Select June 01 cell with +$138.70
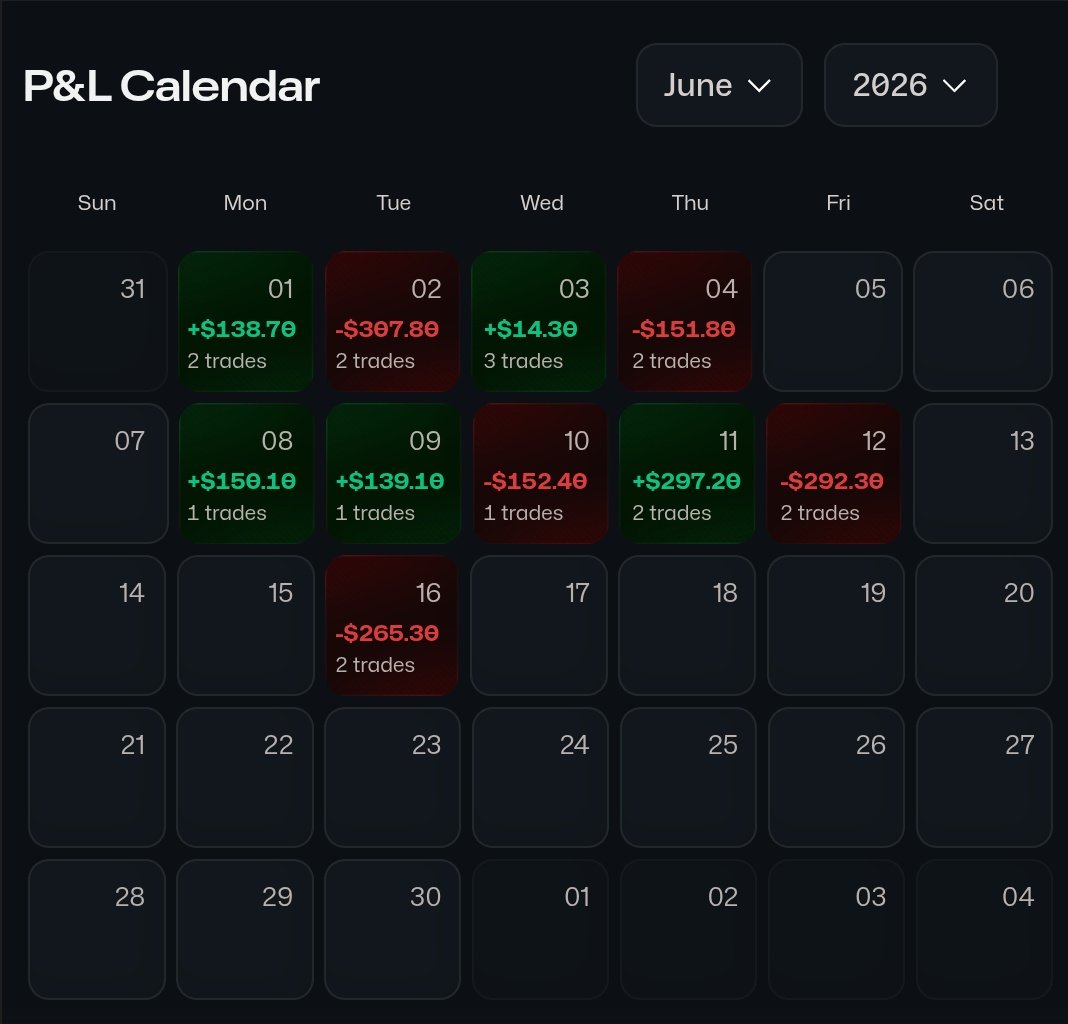Image resolution: width=1068 pixels, height=1024 pixels. tap(245, 322)
